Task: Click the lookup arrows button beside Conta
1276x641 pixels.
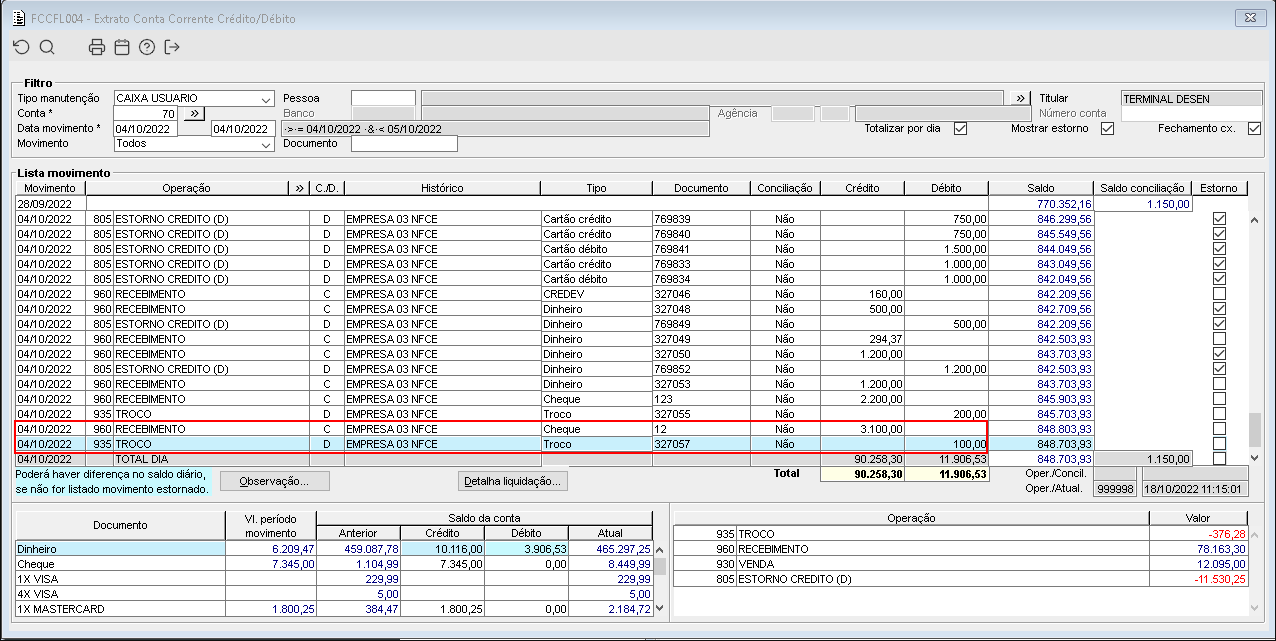Action: pyautogui.click(x=195, y=114)
